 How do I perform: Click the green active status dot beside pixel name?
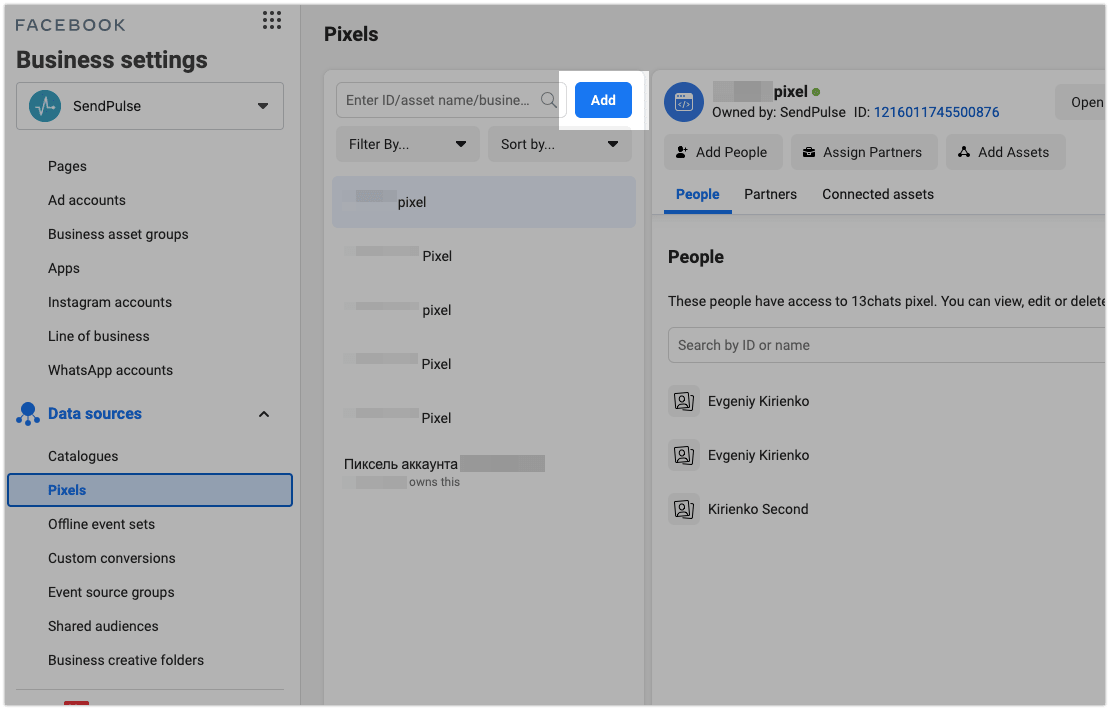pos(816,92)
